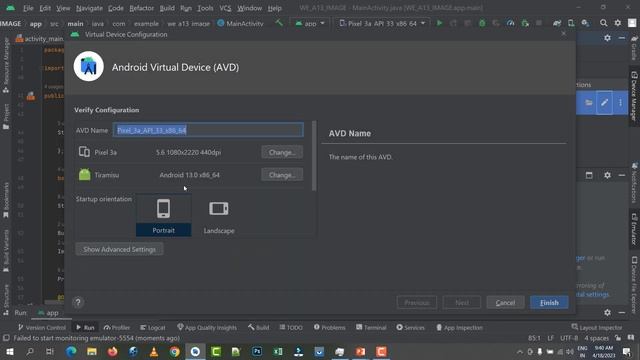640x360 pixels.
Task: Open the device three-dot menu in Device Manager
Action: tap(620, 102)
